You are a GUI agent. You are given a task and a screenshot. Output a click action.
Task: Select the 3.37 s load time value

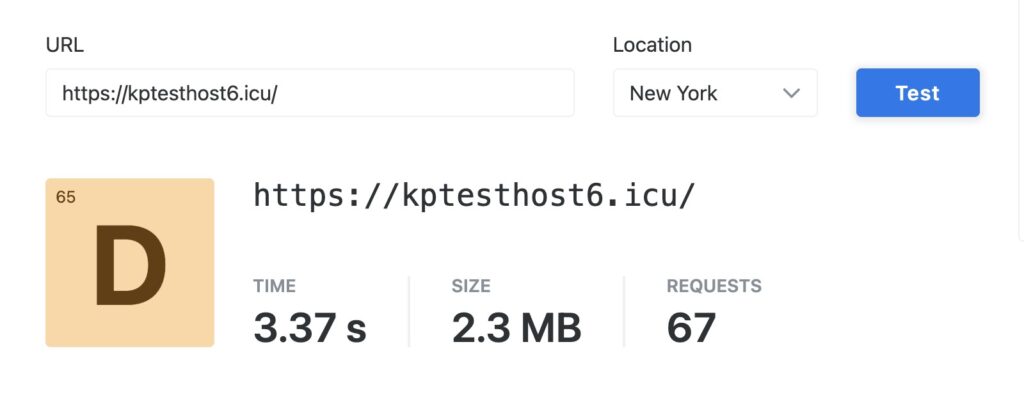[x=310, y=327]
